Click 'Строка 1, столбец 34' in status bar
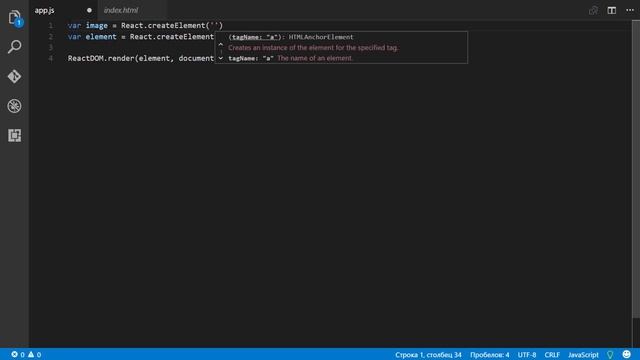Viewport: 640px width, 360px height. [x=428, y=355]
